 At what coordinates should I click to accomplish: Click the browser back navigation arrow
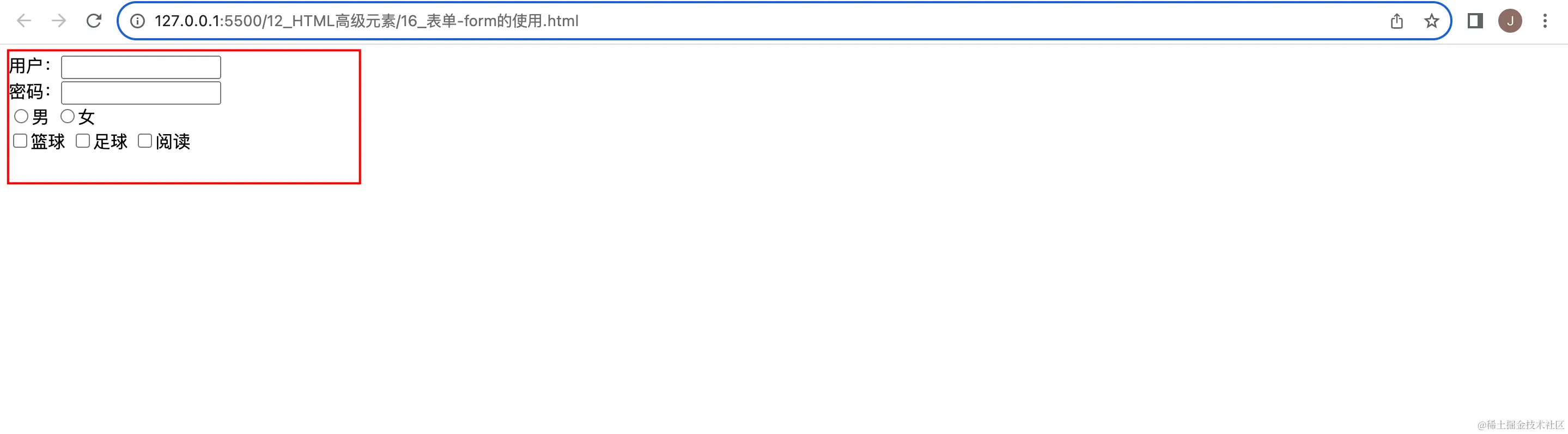tap(24, 21)
